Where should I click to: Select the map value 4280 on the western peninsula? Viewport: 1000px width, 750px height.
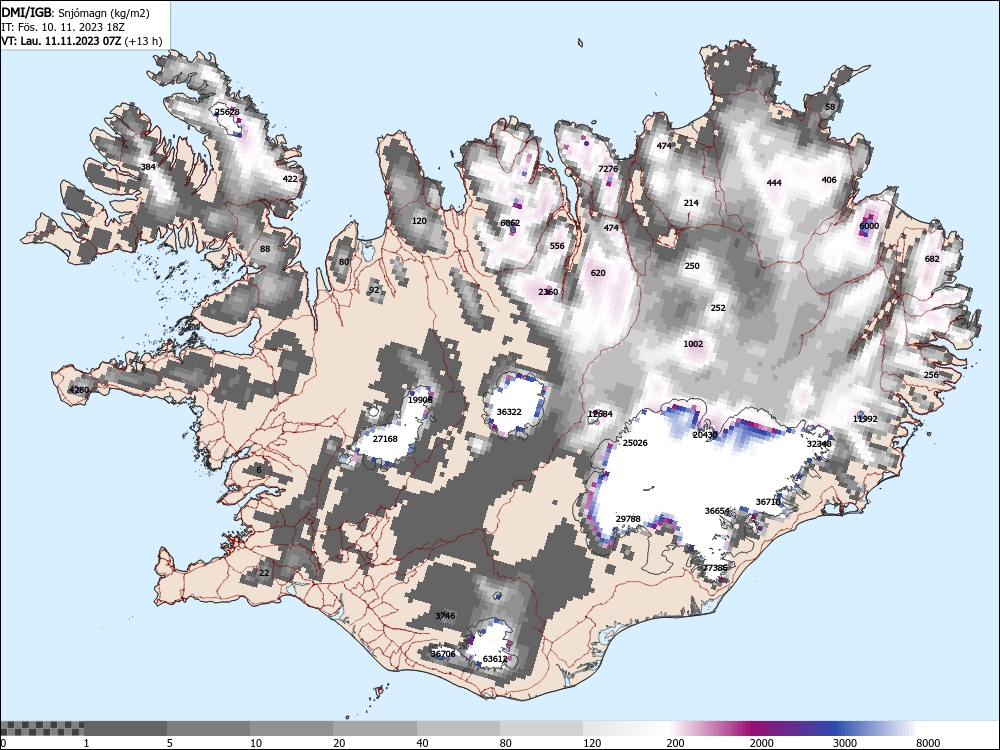coord(79,390)
